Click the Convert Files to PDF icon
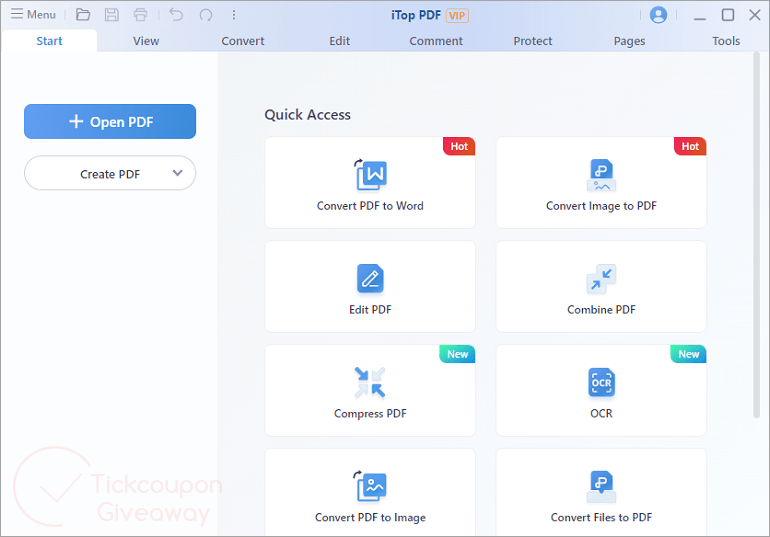 pyautogui.click(x=601, y=486)
